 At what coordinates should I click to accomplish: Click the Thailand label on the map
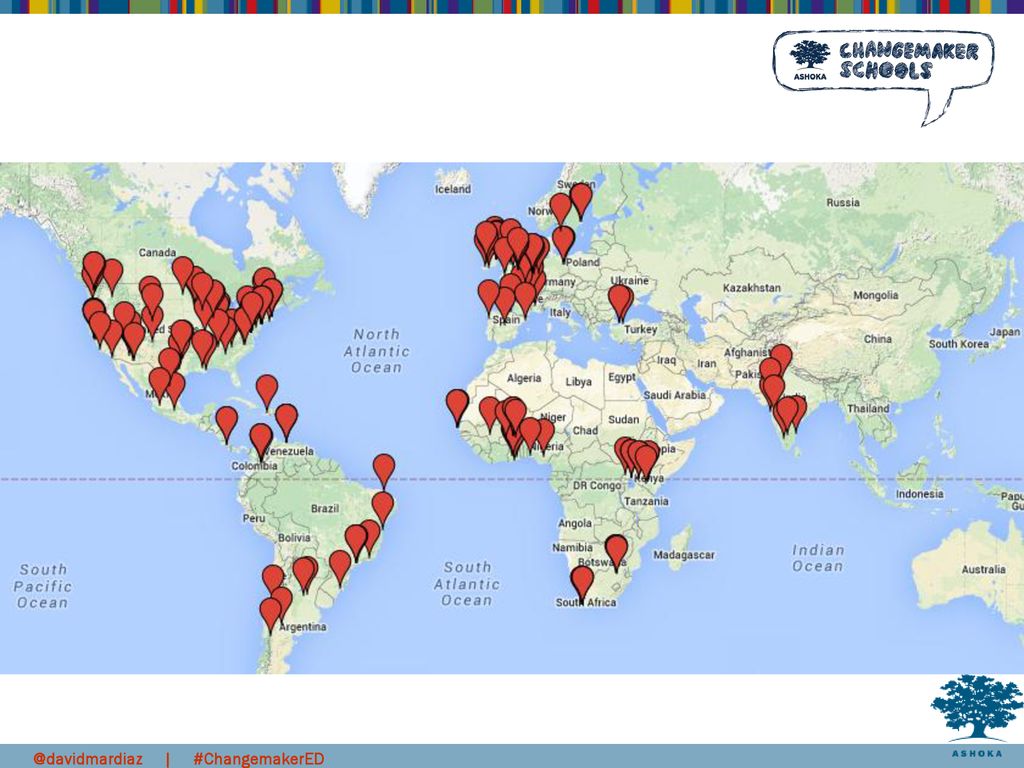click(868, 408)
